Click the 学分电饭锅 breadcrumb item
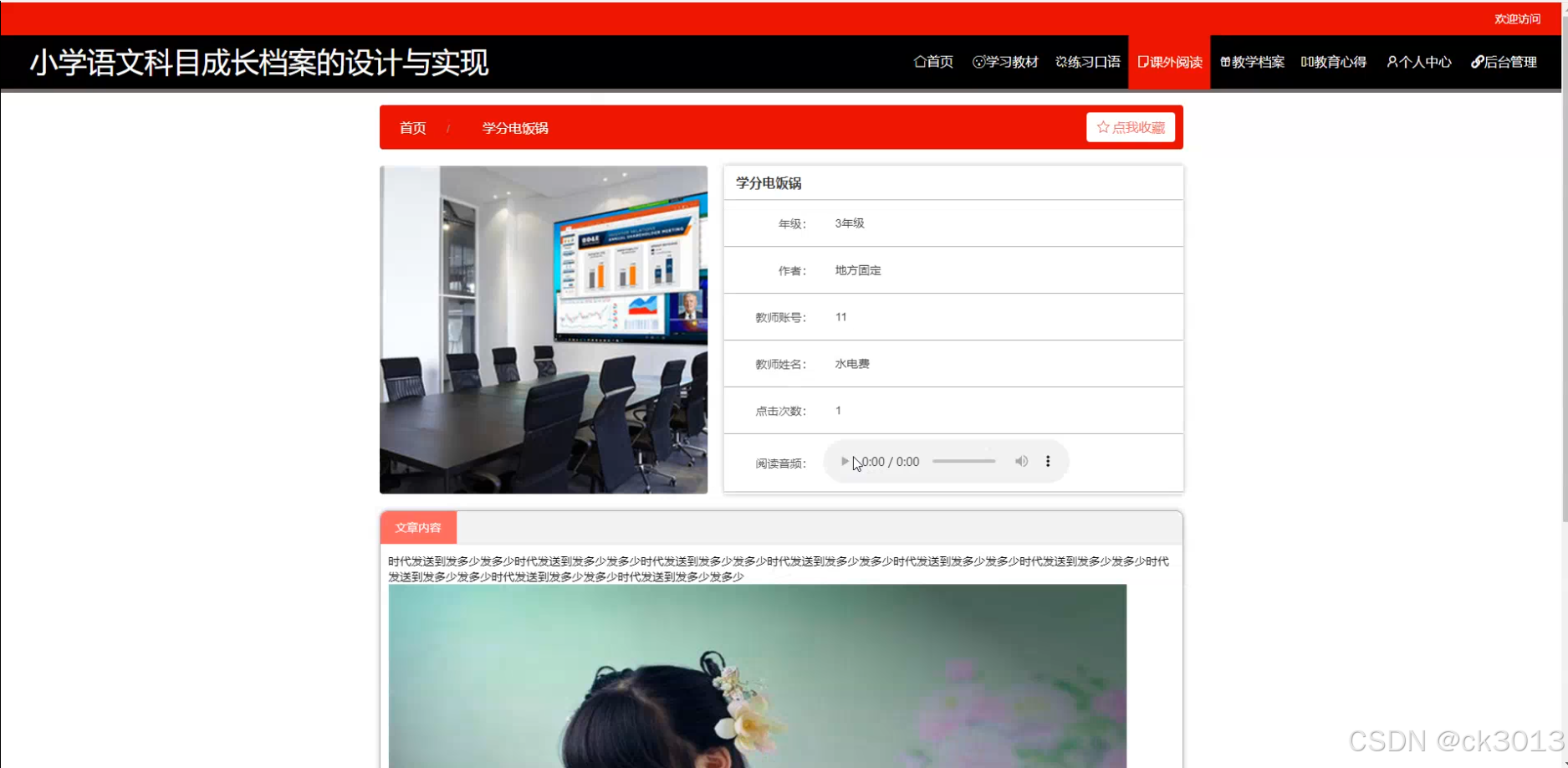 tap(515, 128)
